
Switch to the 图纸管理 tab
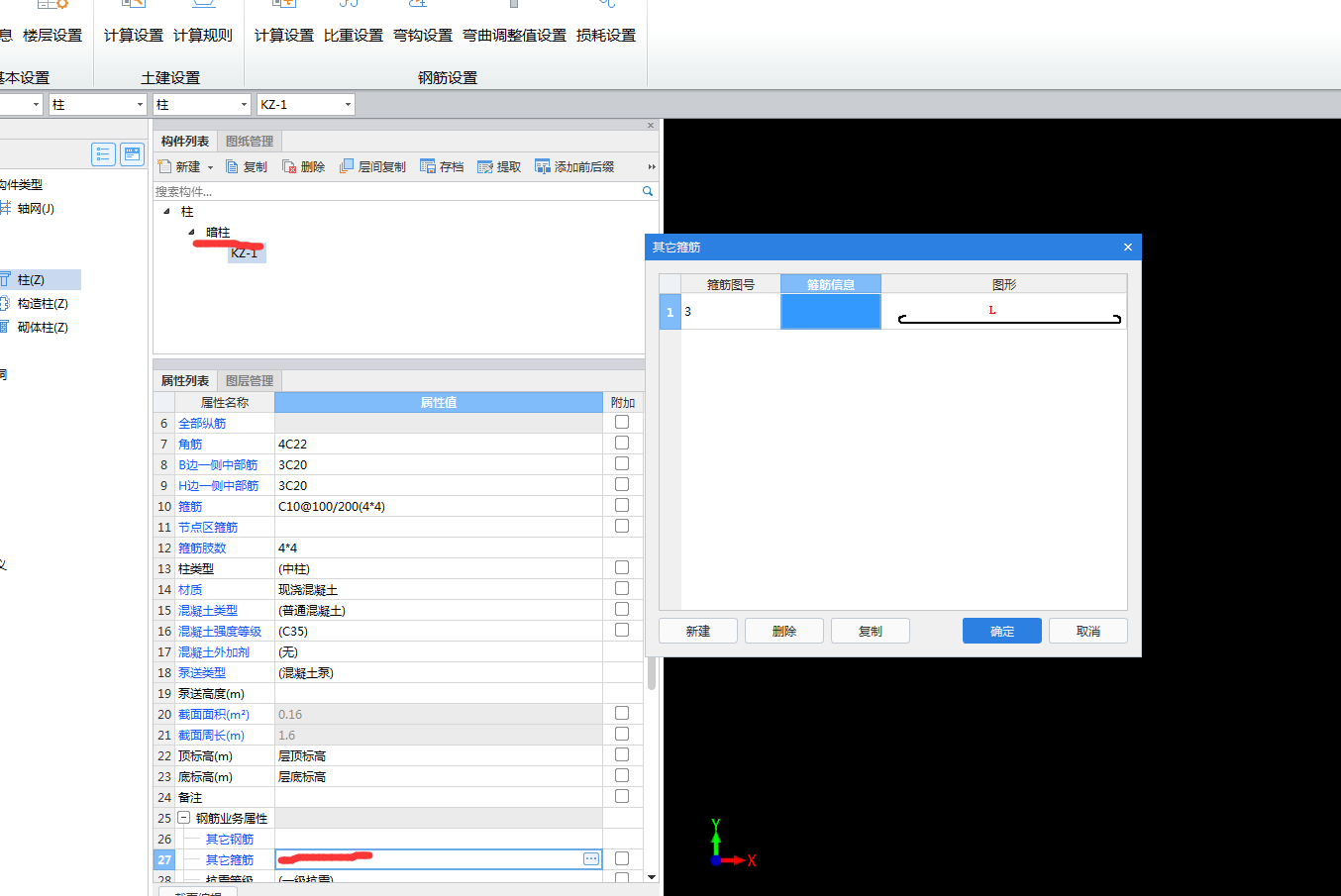point(250,141)
